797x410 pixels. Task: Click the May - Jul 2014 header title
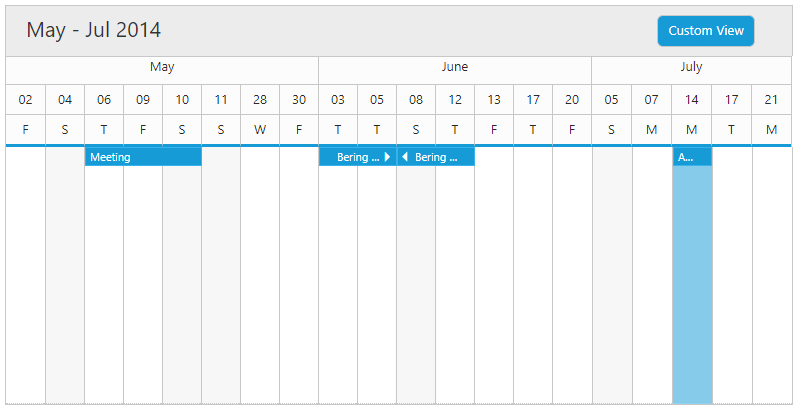coord(94,30)
